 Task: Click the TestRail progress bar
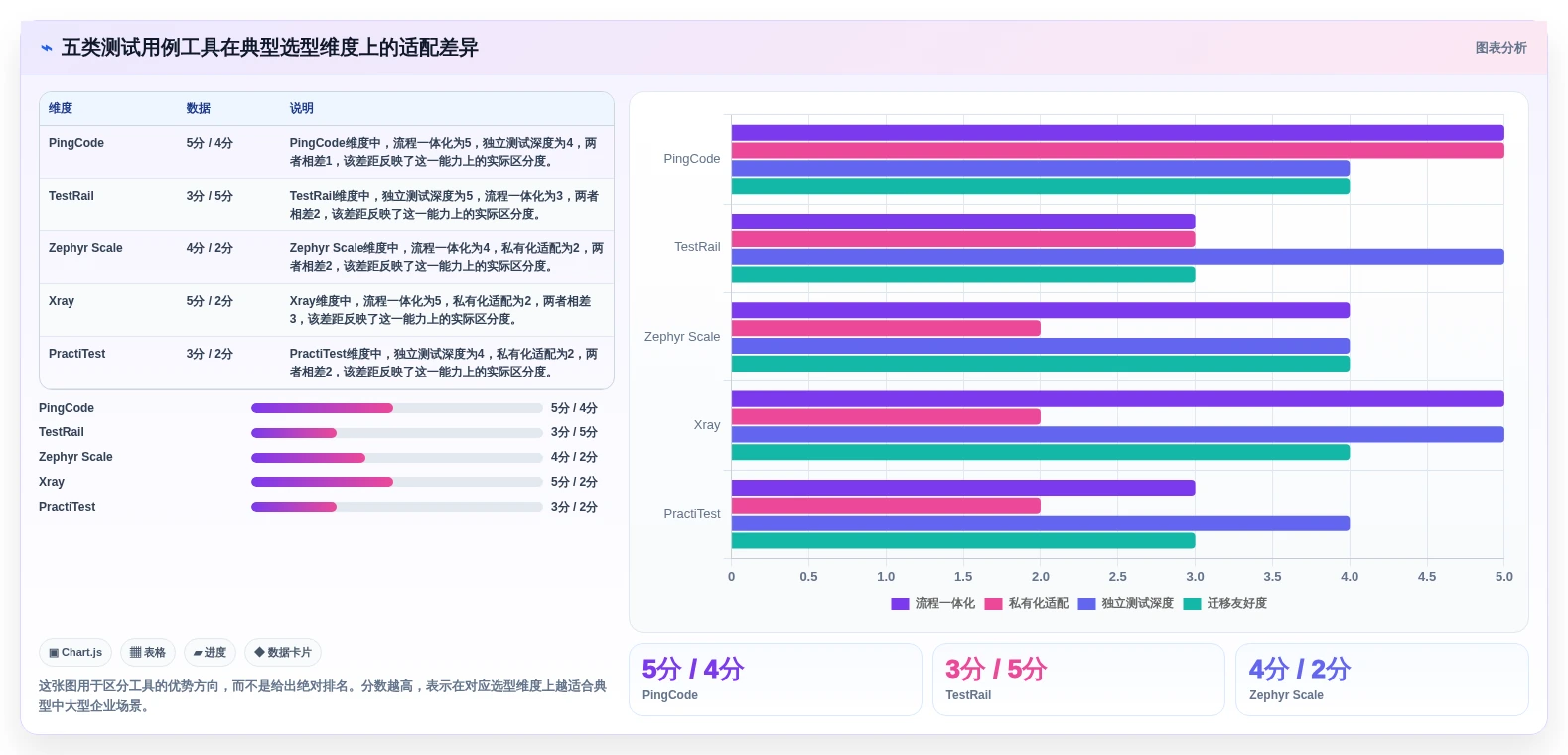click(x=397, y=433)
